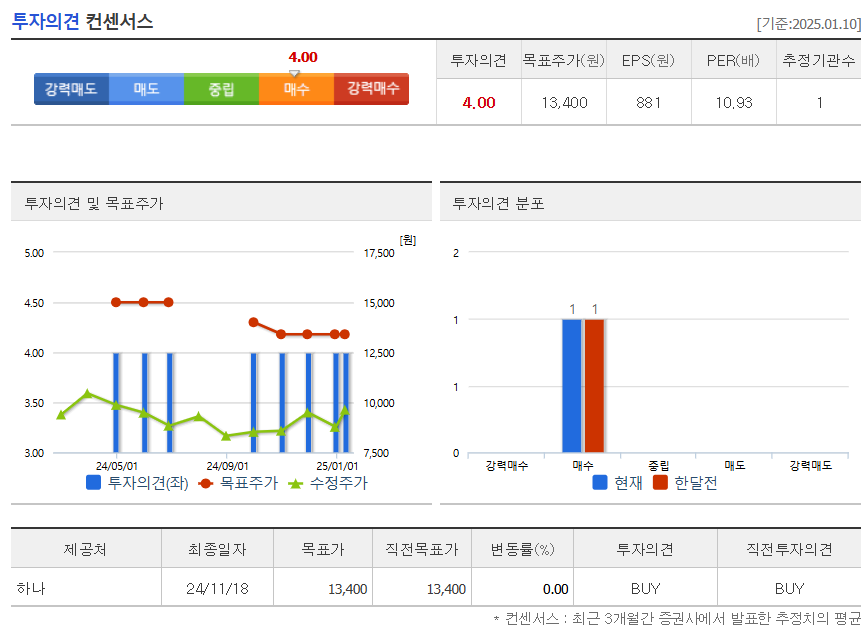The width and height of the screenshot is (867, 630).
Task: Click the 최종일자 column header
Action: 217,549
